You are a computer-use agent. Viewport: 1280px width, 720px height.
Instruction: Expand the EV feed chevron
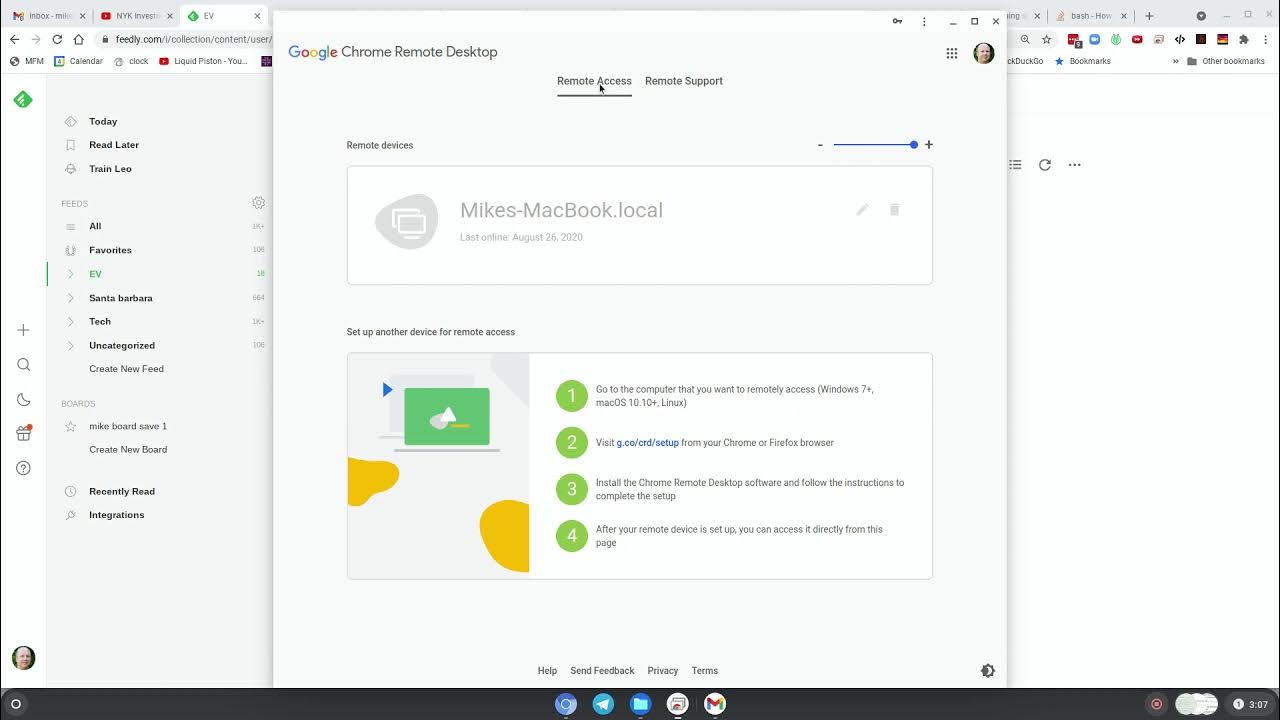tap(70, 274)
